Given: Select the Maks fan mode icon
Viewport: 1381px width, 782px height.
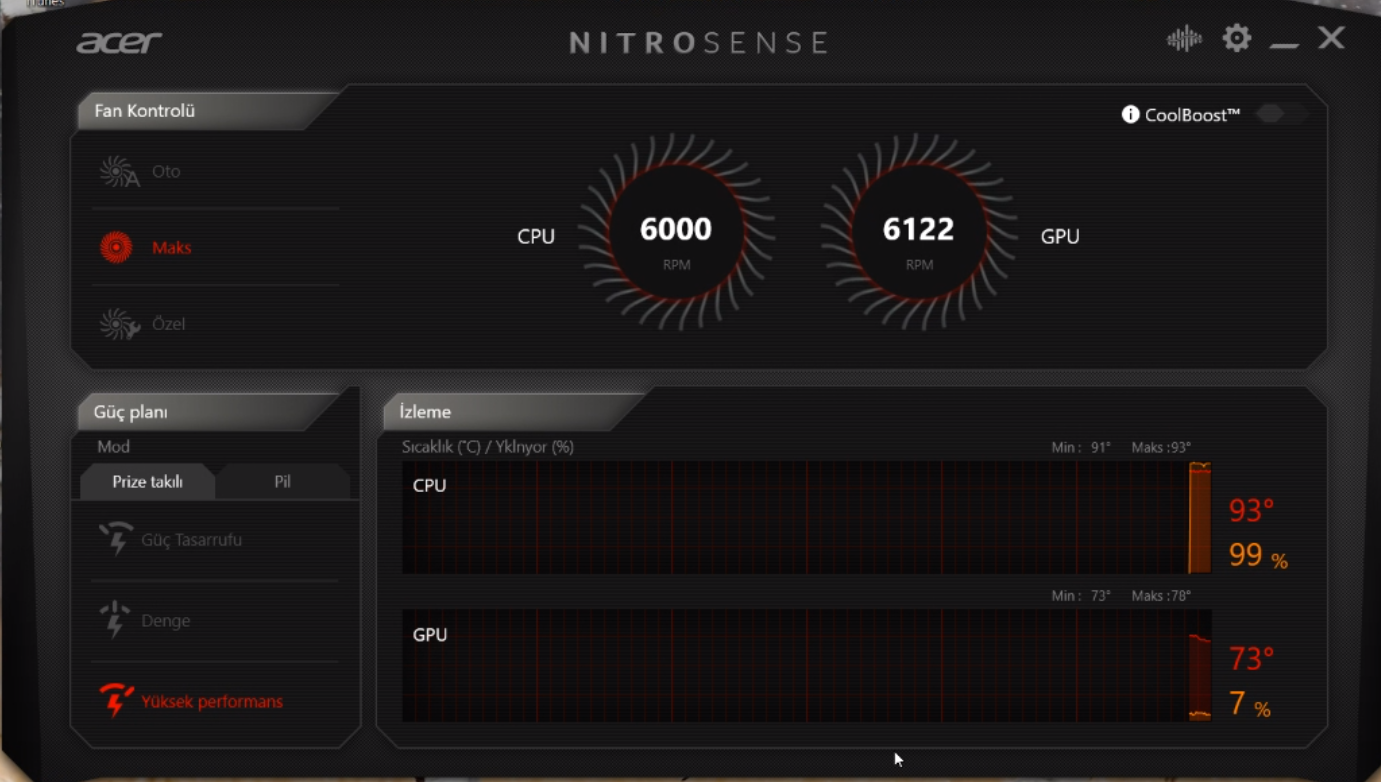Looking at the screenshot, I should (x=116, y=247).
